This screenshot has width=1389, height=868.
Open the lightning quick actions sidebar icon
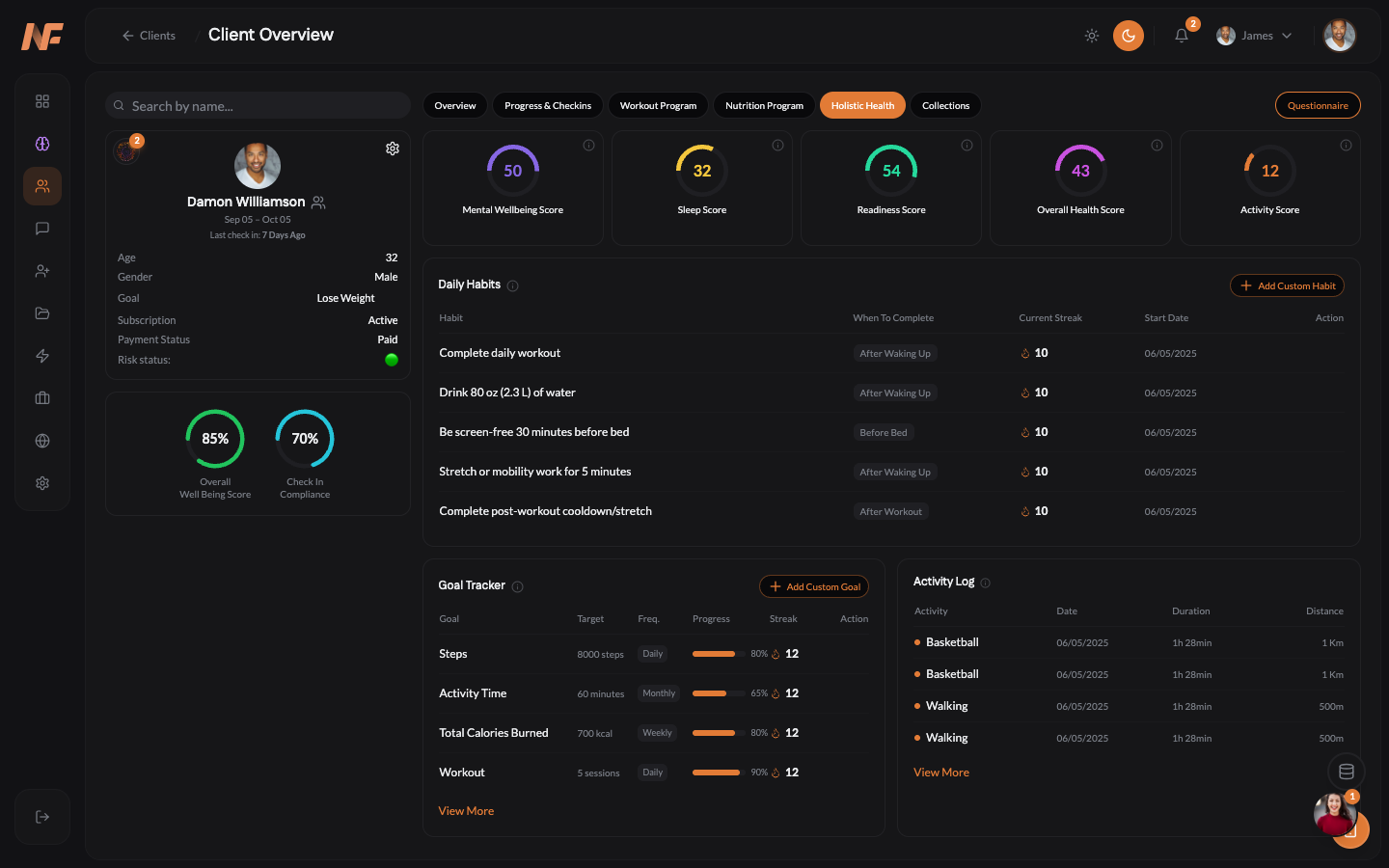coord(42,356)
